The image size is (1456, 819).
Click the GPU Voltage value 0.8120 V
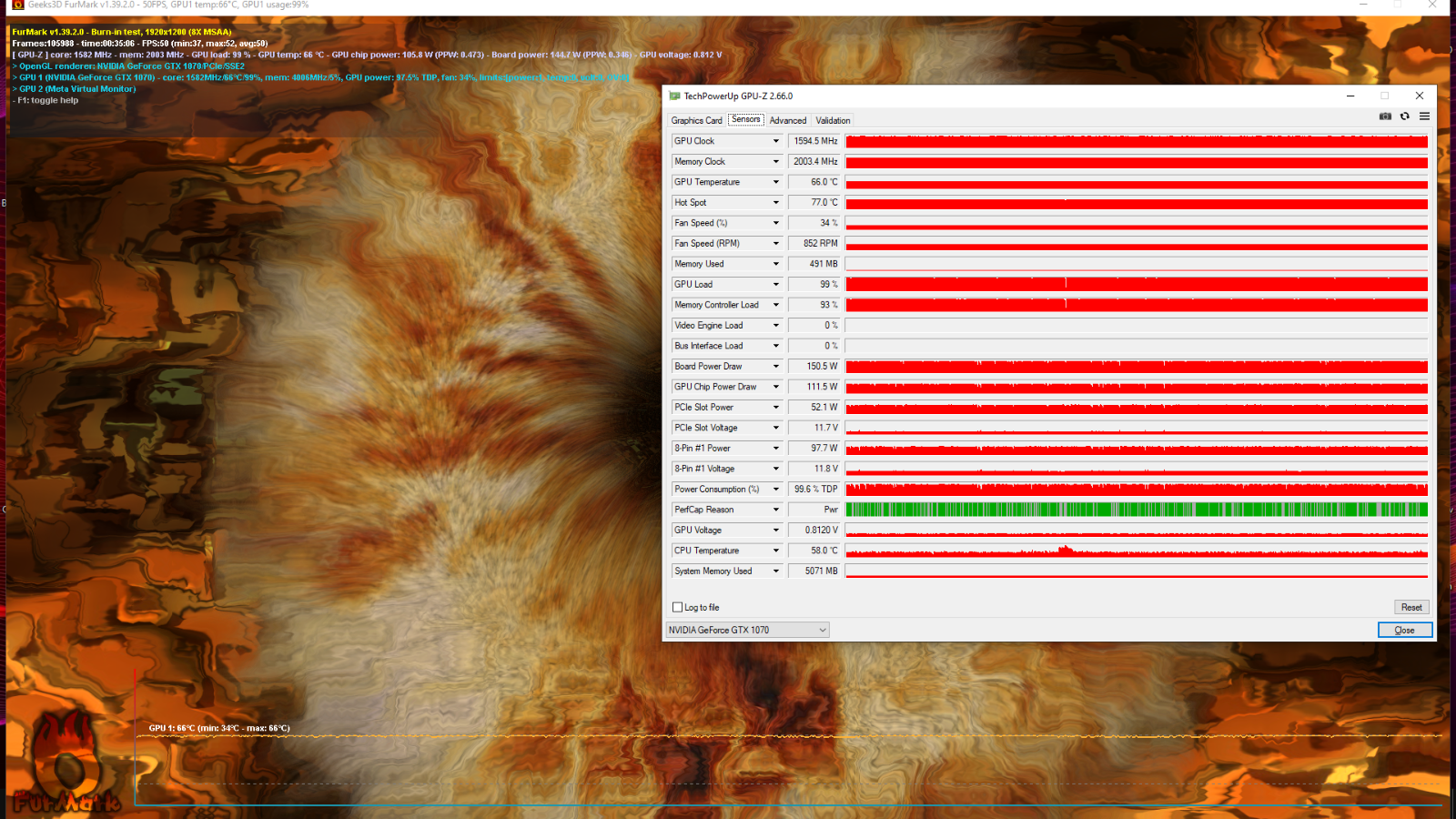tap(814, 530)
